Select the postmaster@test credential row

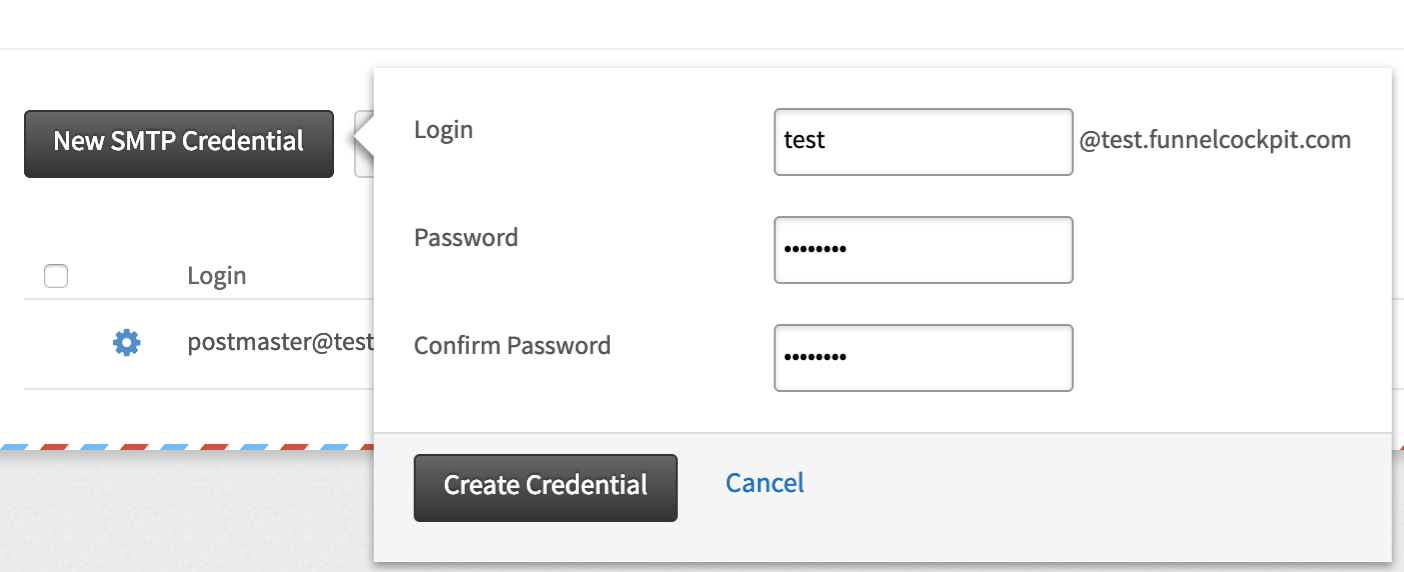point(199,344)
